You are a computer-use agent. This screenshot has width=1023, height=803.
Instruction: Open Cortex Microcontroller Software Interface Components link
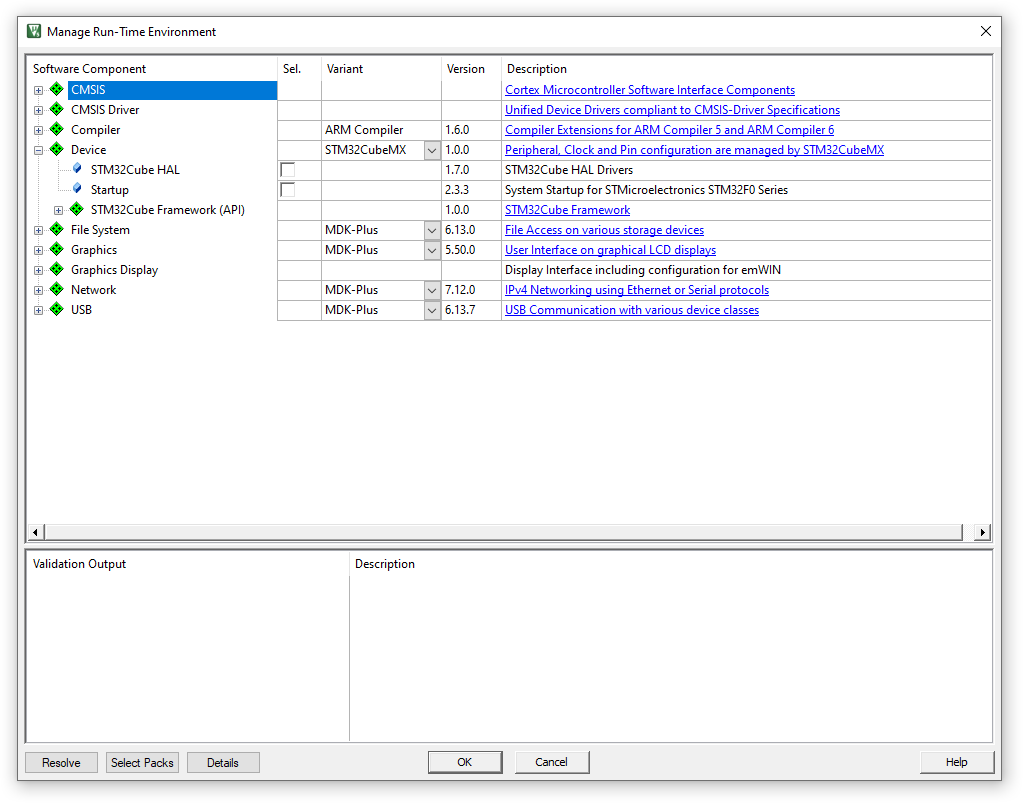point(650,90)
